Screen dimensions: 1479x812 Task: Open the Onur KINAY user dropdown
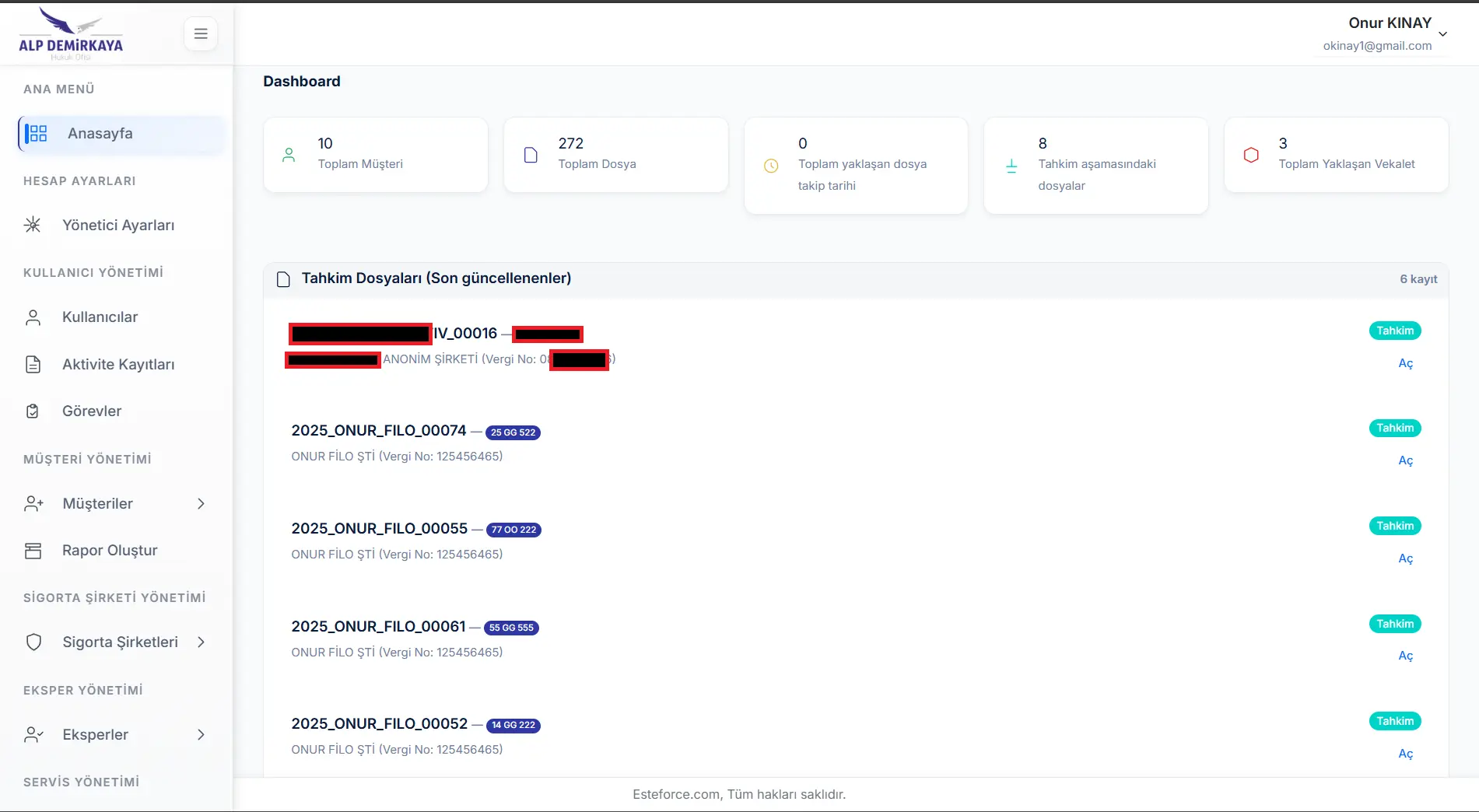[x=1385, y=33]
